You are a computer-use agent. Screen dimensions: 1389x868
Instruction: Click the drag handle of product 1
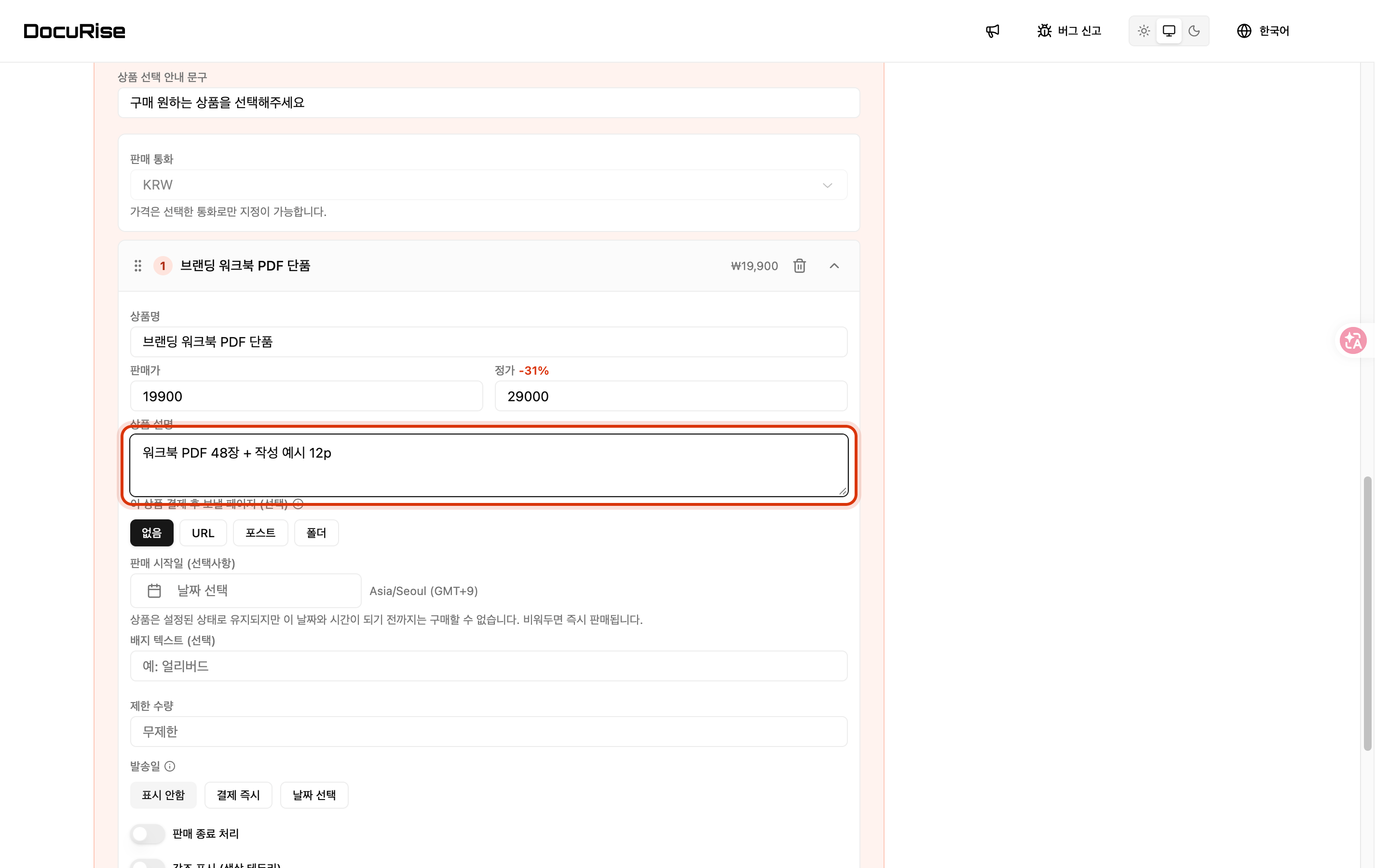pyautogui.click(x=138, y=266)
